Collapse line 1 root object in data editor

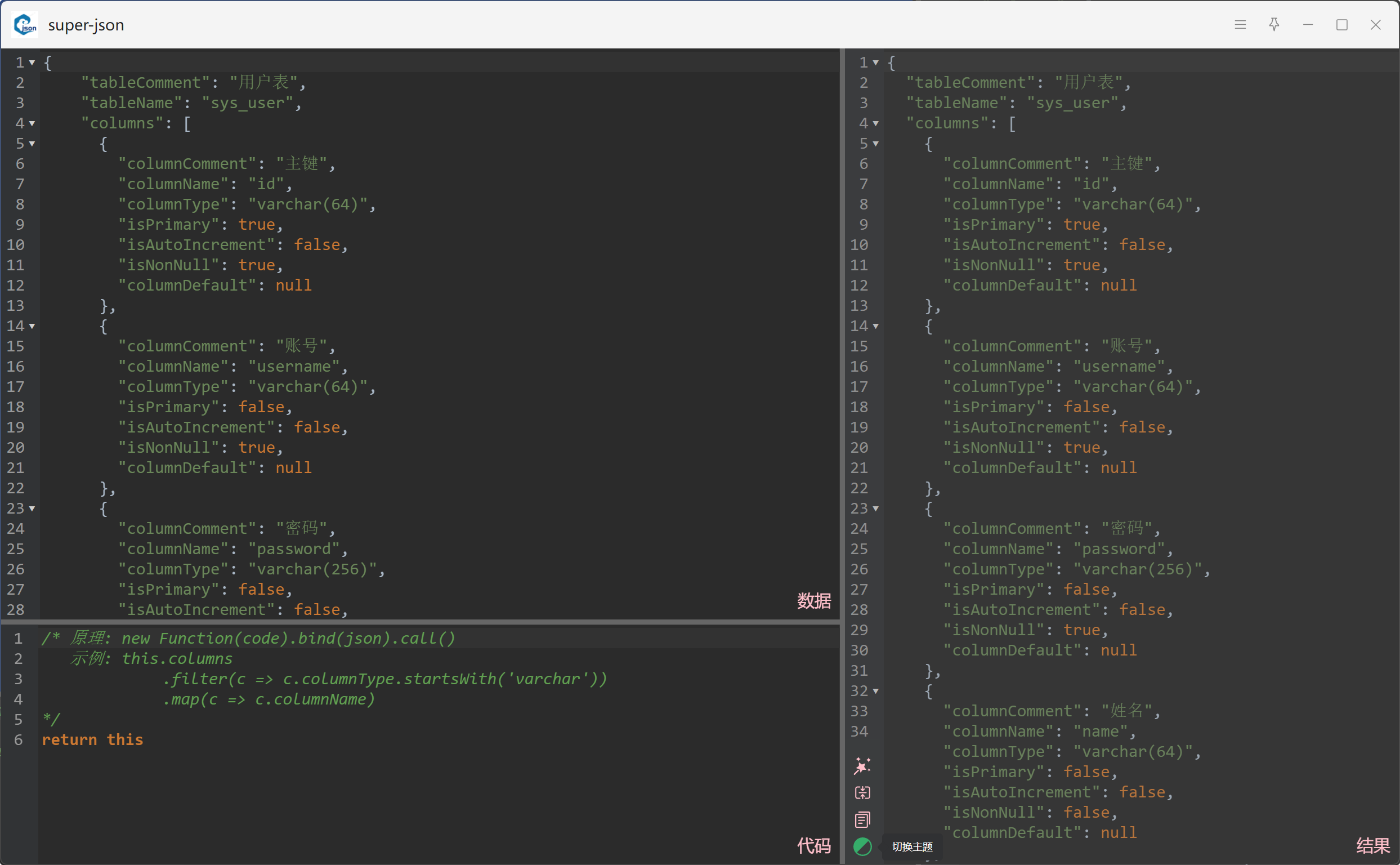coord(32,63)
